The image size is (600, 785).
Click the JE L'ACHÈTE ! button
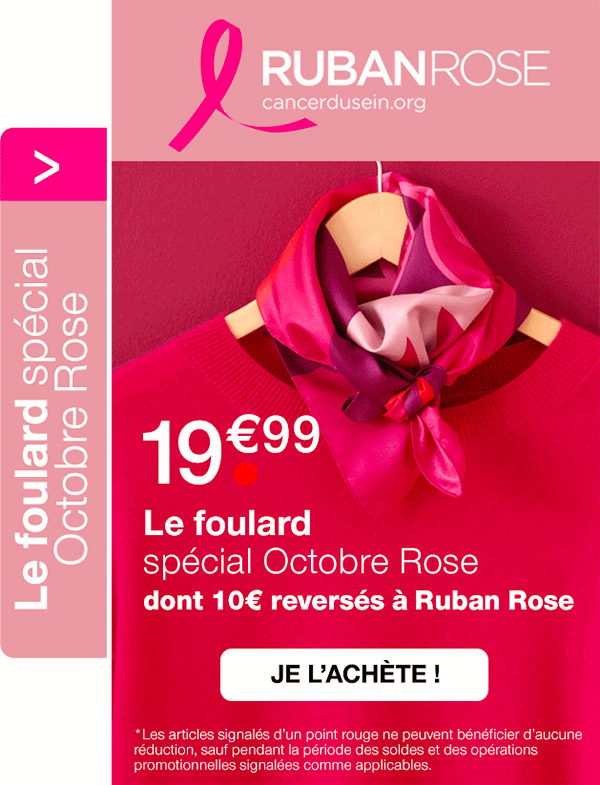pos(354,674)
